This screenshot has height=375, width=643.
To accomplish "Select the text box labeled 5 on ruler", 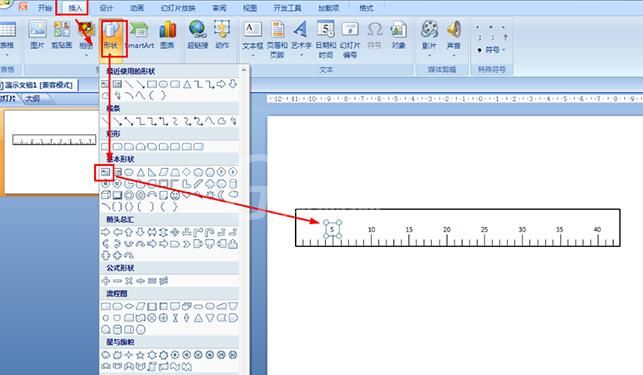I will 332,229.
